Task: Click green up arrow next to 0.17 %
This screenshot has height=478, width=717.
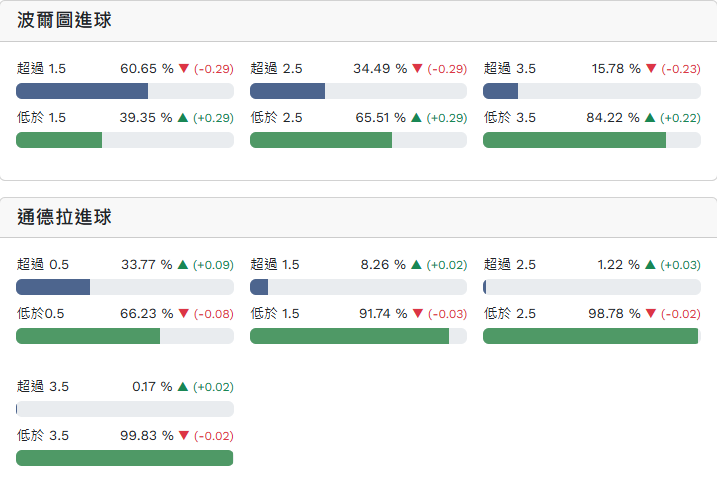Action: pyautogui.click(x=183, y=387)
